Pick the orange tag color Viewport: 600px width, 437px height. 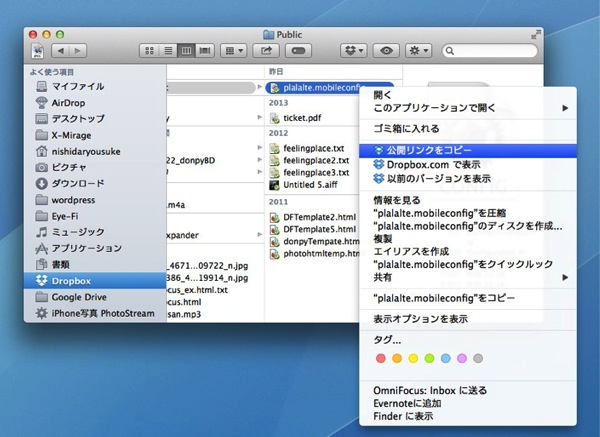tap(397, 359)
